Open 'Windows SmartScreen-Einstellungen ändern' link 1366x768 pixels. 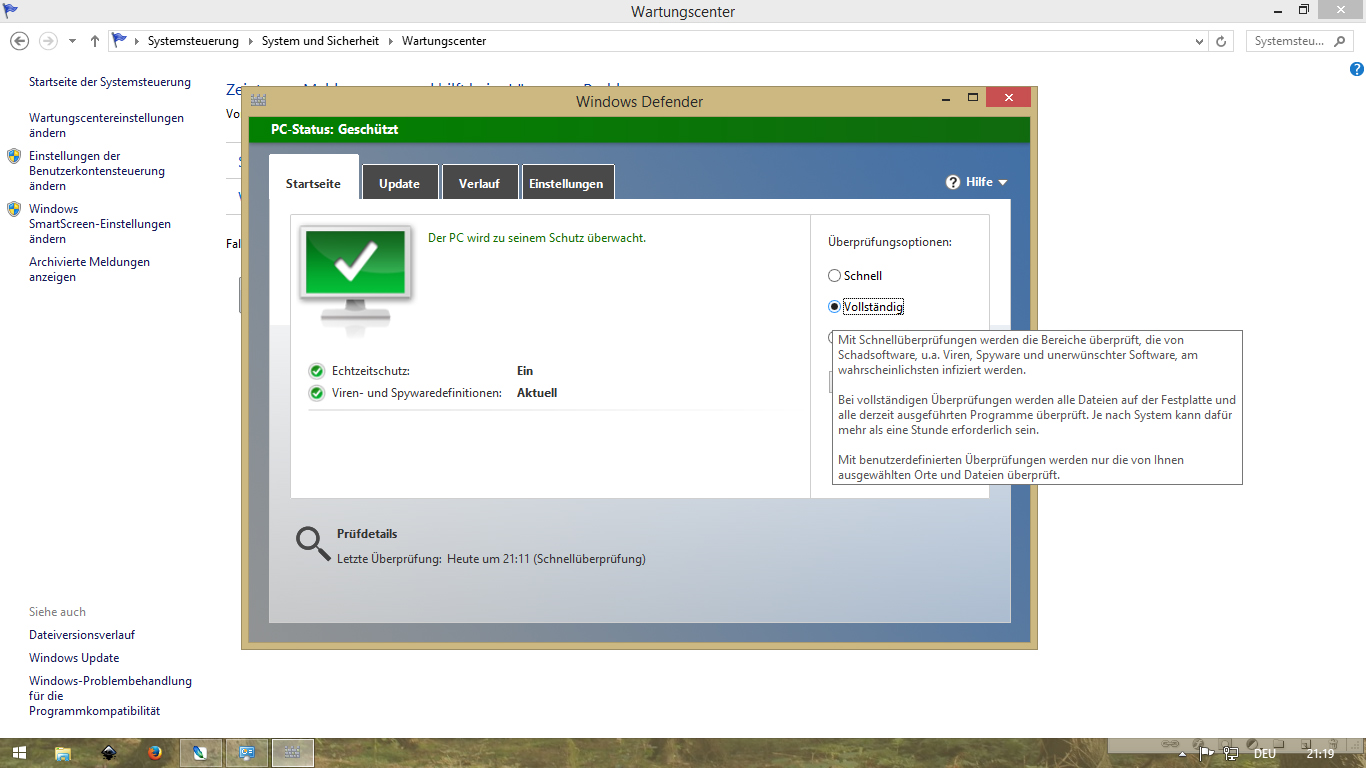point(100,224)
